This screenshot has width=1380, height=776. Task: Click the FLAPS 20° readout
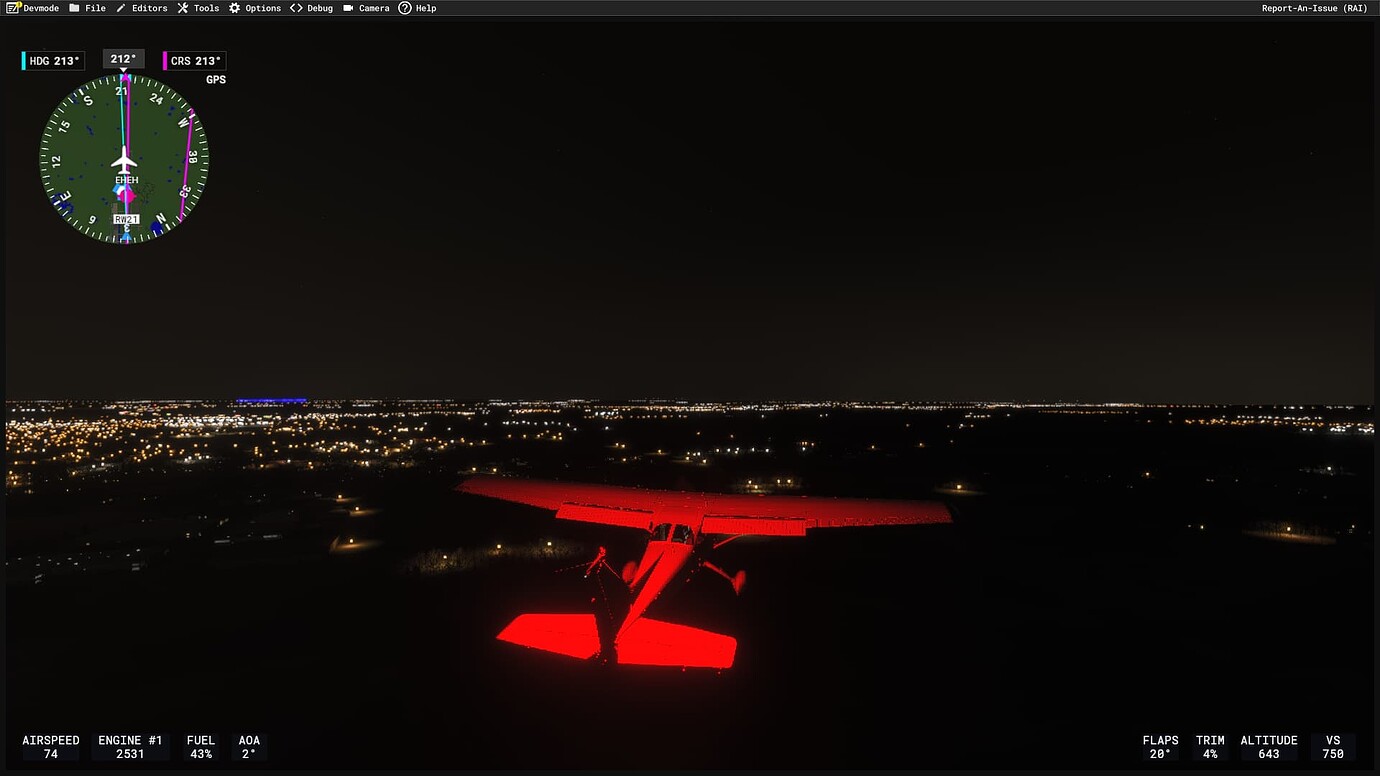tap(1160, 747)
